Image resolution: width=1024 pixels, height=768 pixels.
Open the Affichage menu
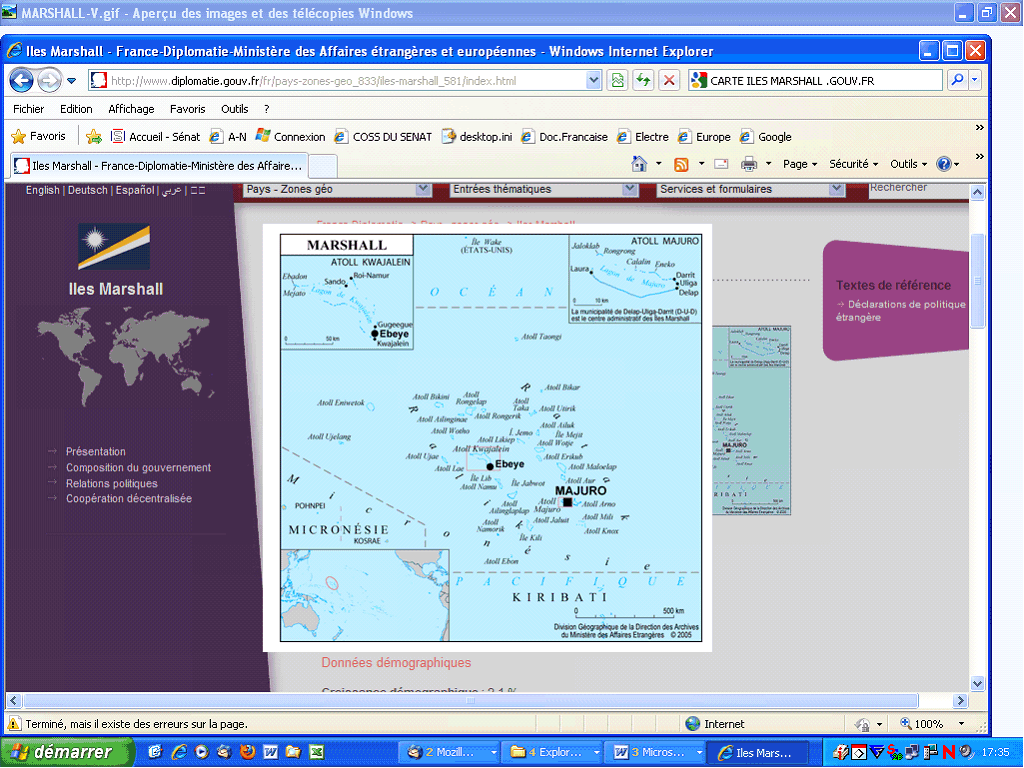131,109
